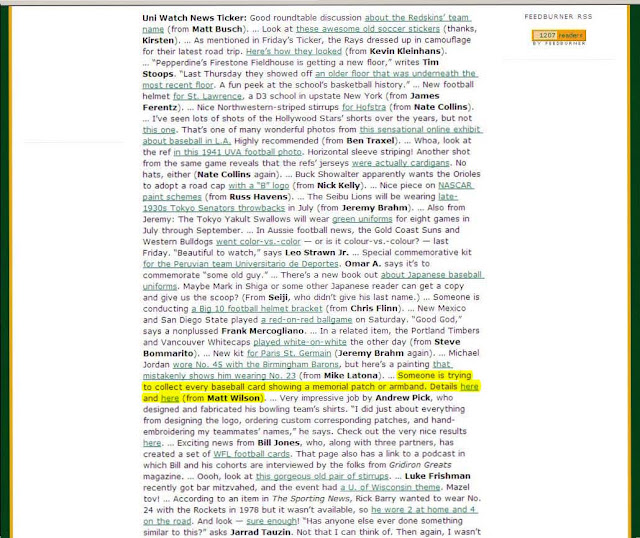Open 'an older floor that was underneath' link
Image resolution: width=640 pixels, height=538 pixels.
396,74
